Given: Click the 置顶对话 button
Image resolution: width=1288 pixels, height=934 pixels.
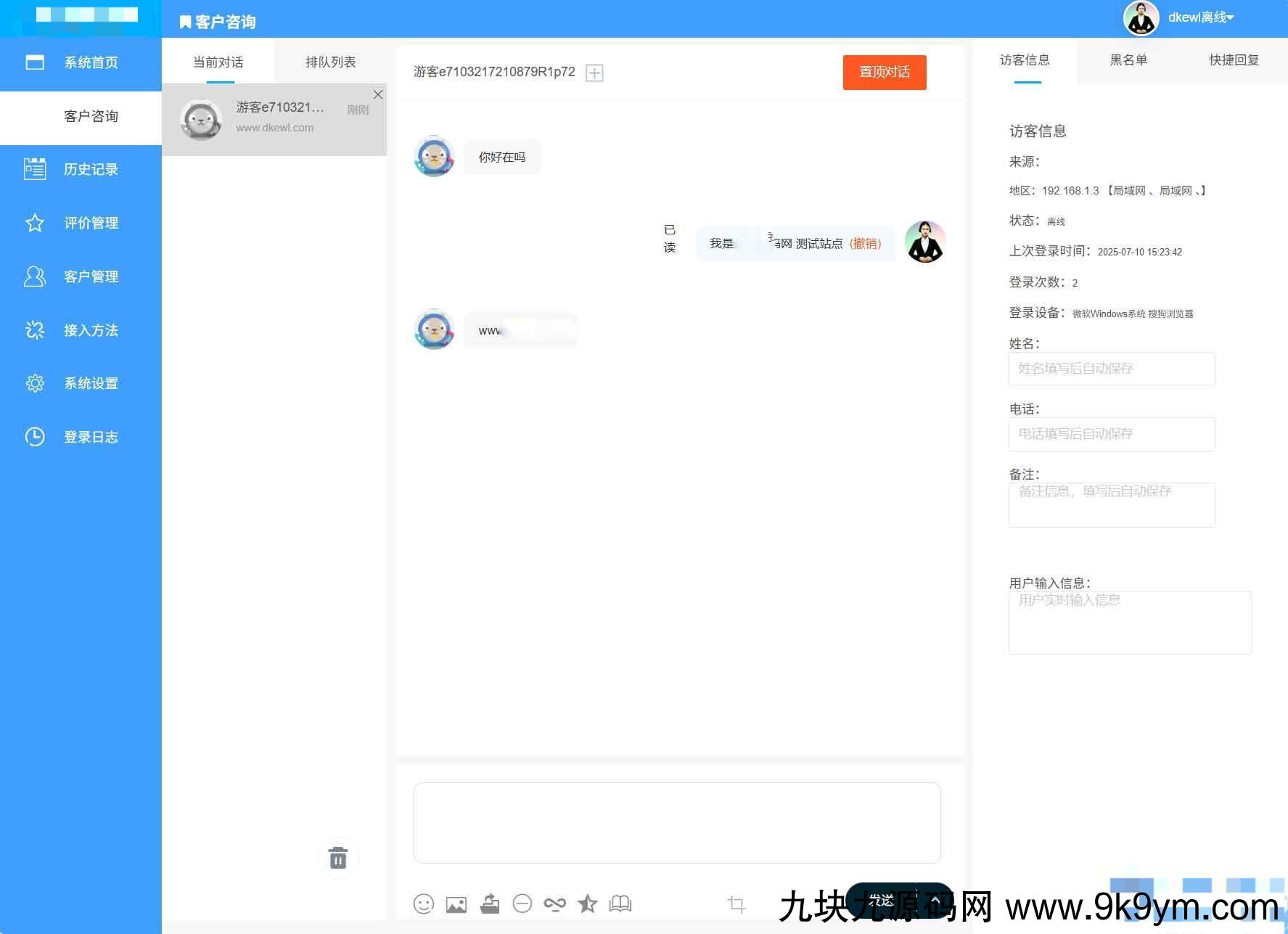Looking at the screenshot, I should 884,72.
